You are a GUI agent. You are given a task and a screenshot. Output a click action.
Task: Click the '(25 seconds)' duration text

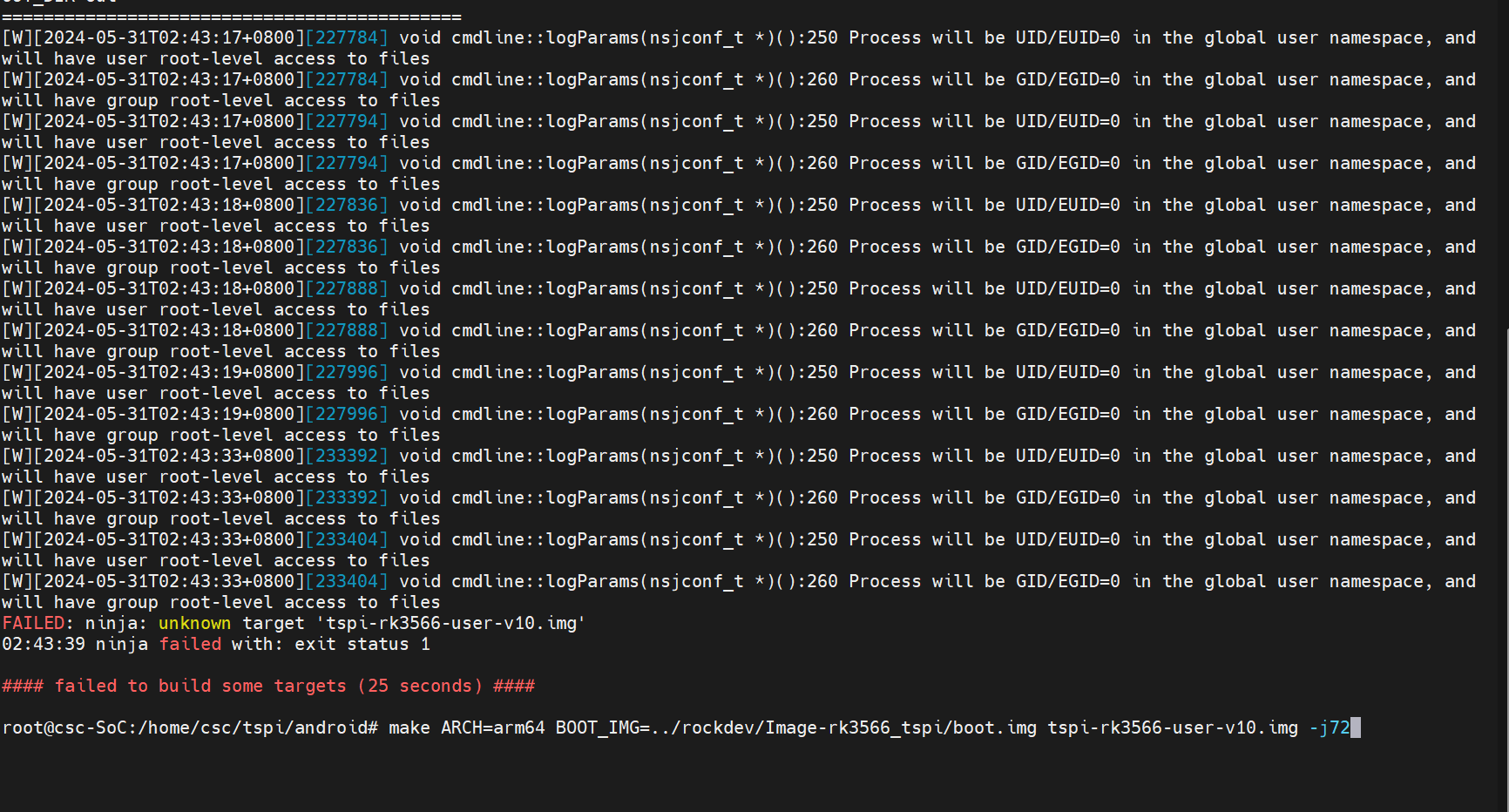(420, 686)
